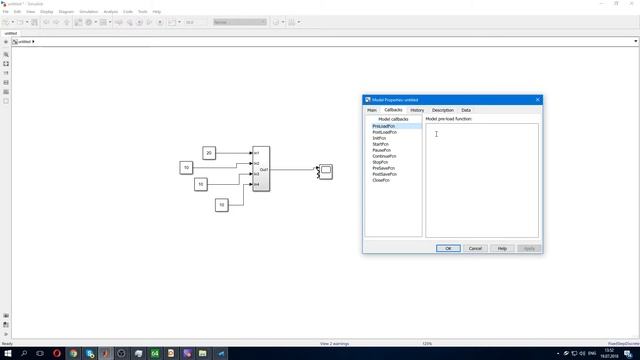Click the Zoom tool in left palette

coord(6,54)
